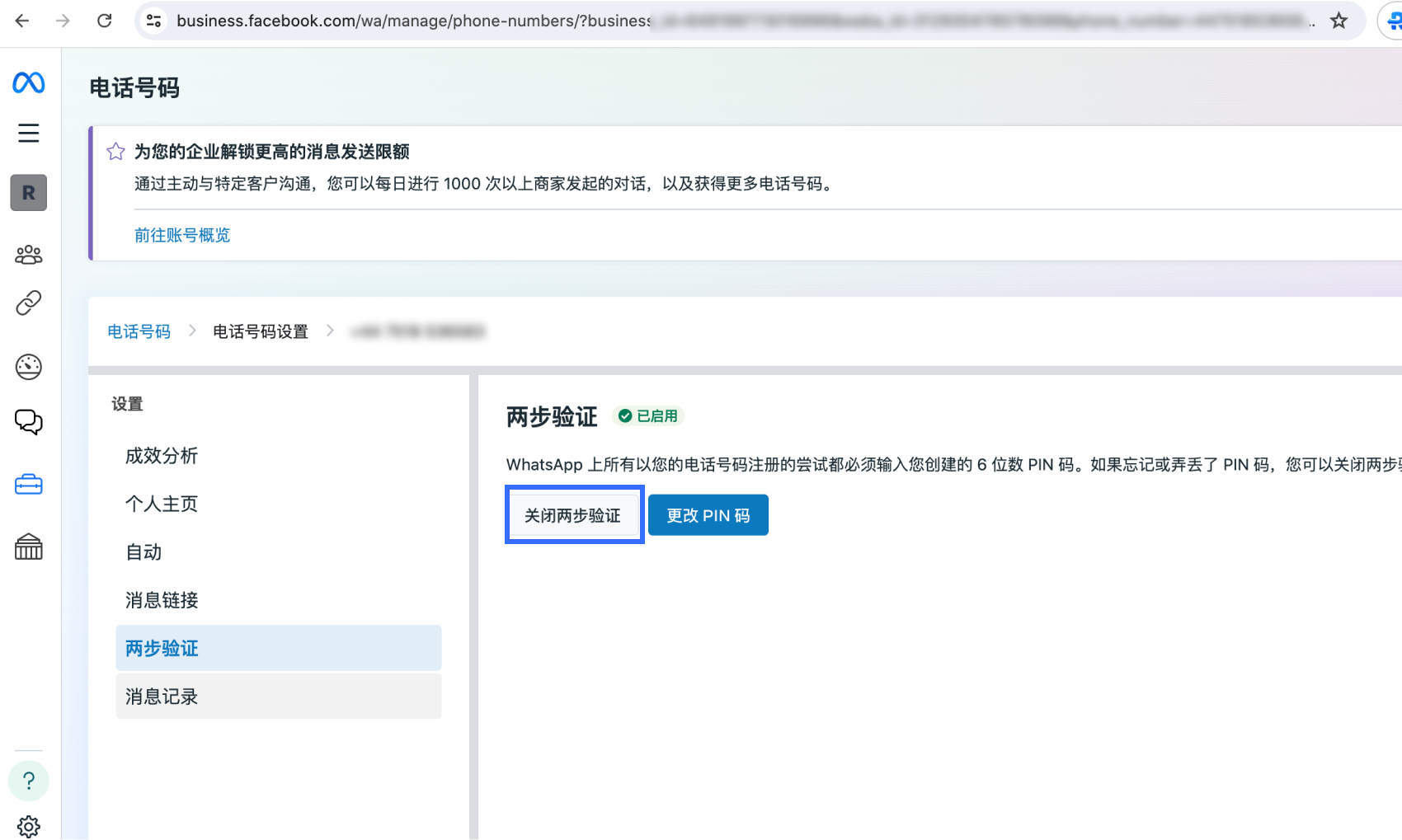
Task: Select the toolbox briefcase sidebar icon
Action: pyautogui.click(x=29, y=485)
